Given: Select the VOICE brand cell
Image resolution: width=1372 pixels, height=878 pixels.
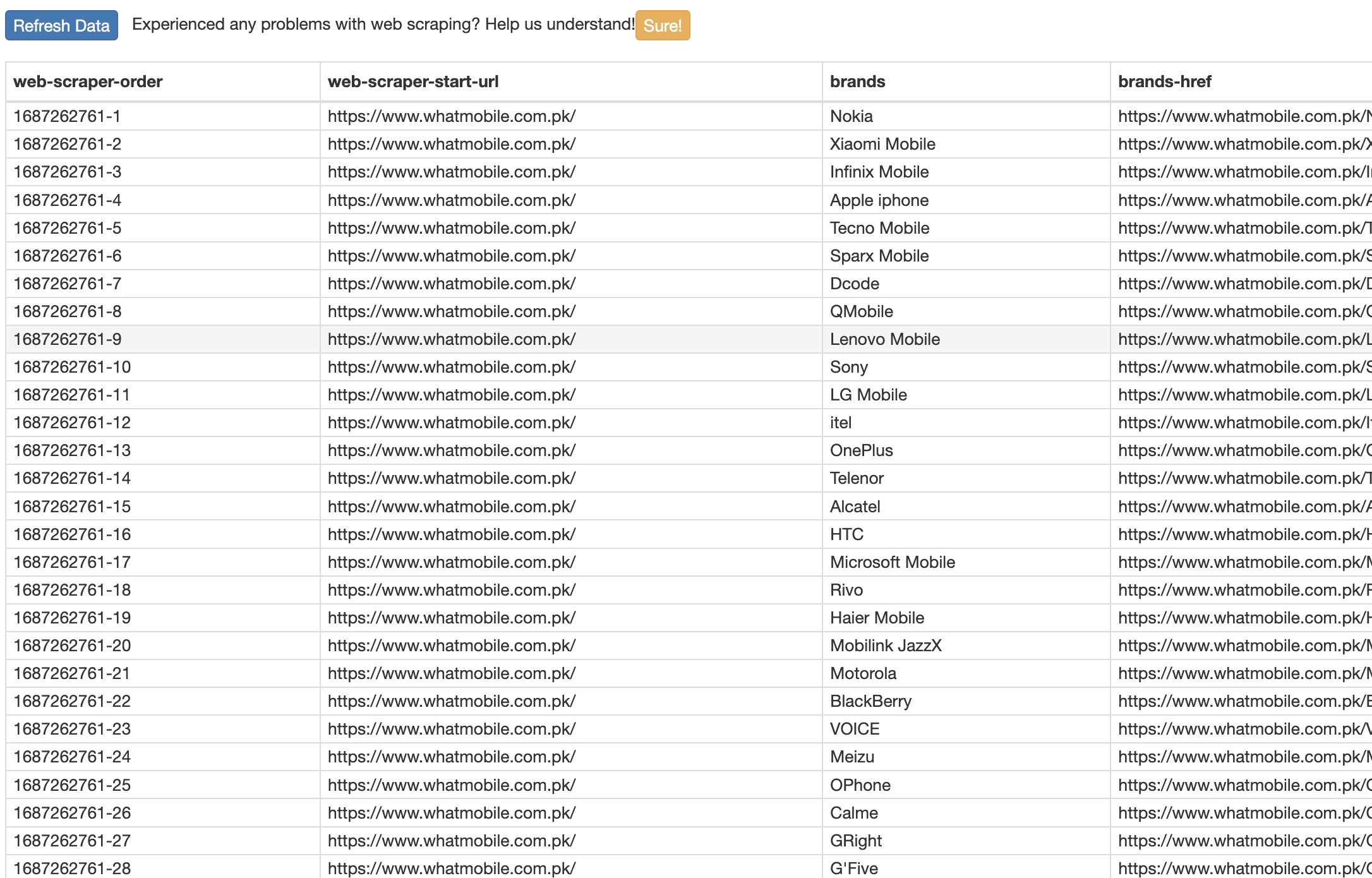Looking at the screenshot, I should coord(966,729).
